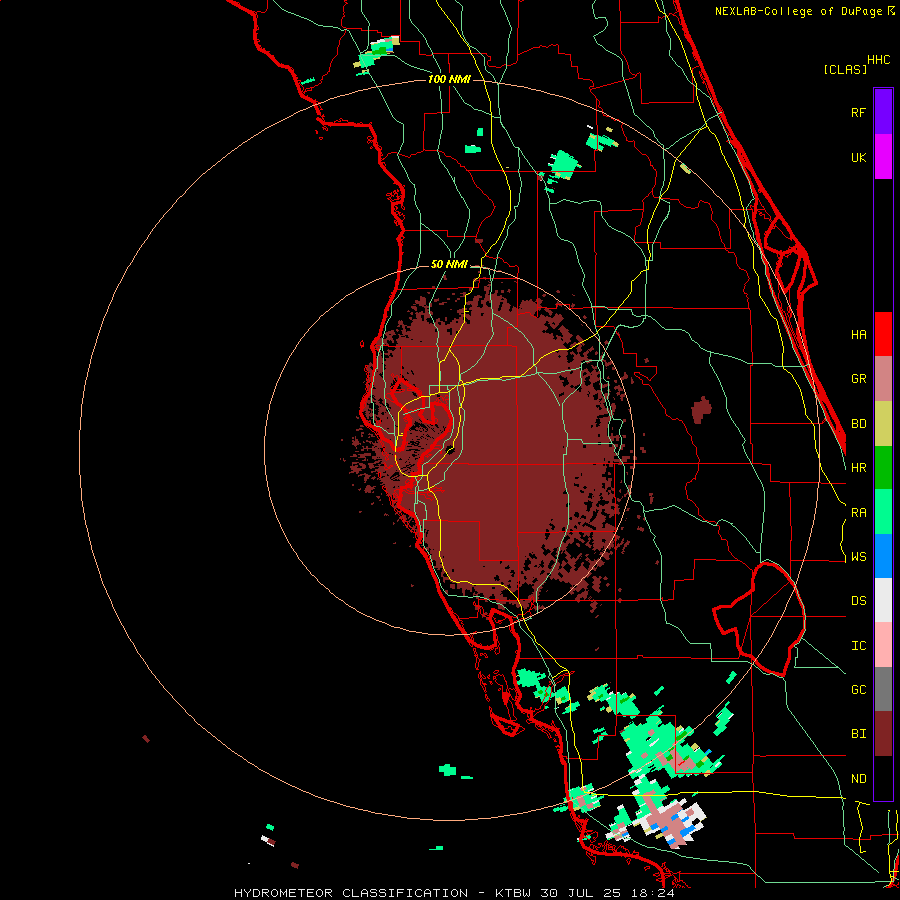Click the UK magenta legend swatch
The image size is (900, 900).
(x=883, y=157)
